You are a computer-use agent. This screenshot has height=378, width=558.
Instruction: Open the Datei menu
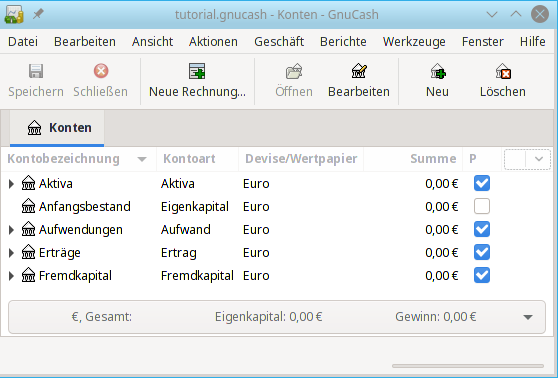pos(23,42)
